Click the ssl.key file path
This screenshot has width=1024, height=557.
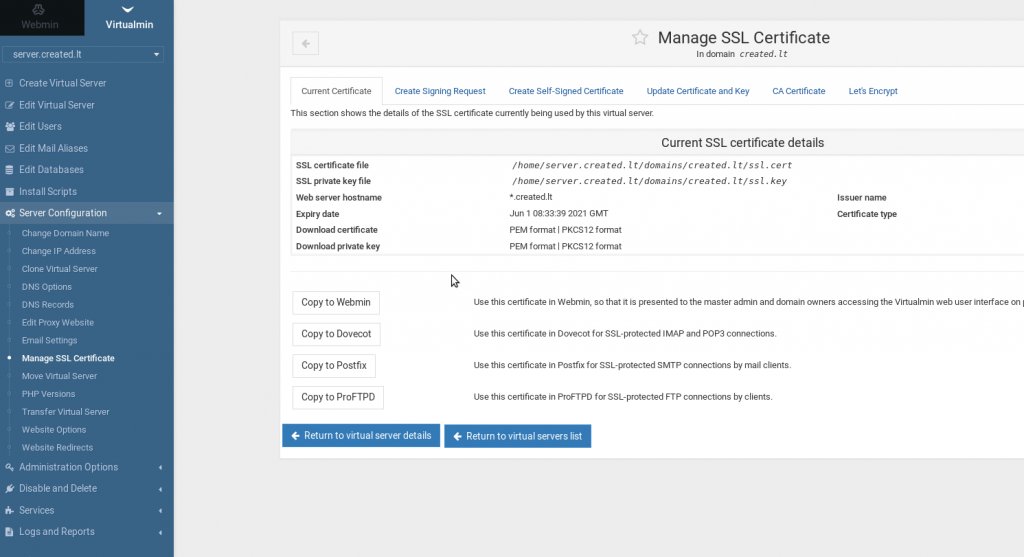[649, 181]
